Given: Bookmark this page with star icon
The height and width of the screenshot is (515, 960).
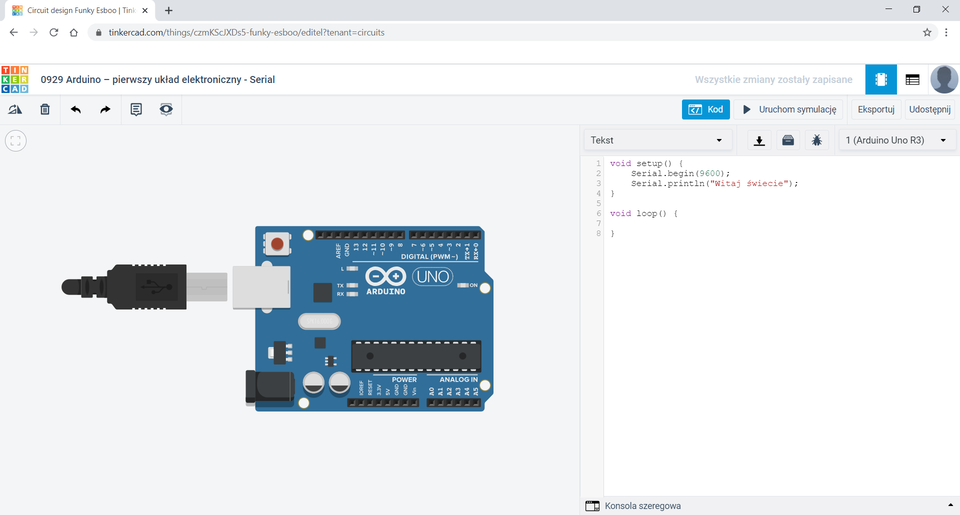Looking at the screenshot, I should 927,32.
